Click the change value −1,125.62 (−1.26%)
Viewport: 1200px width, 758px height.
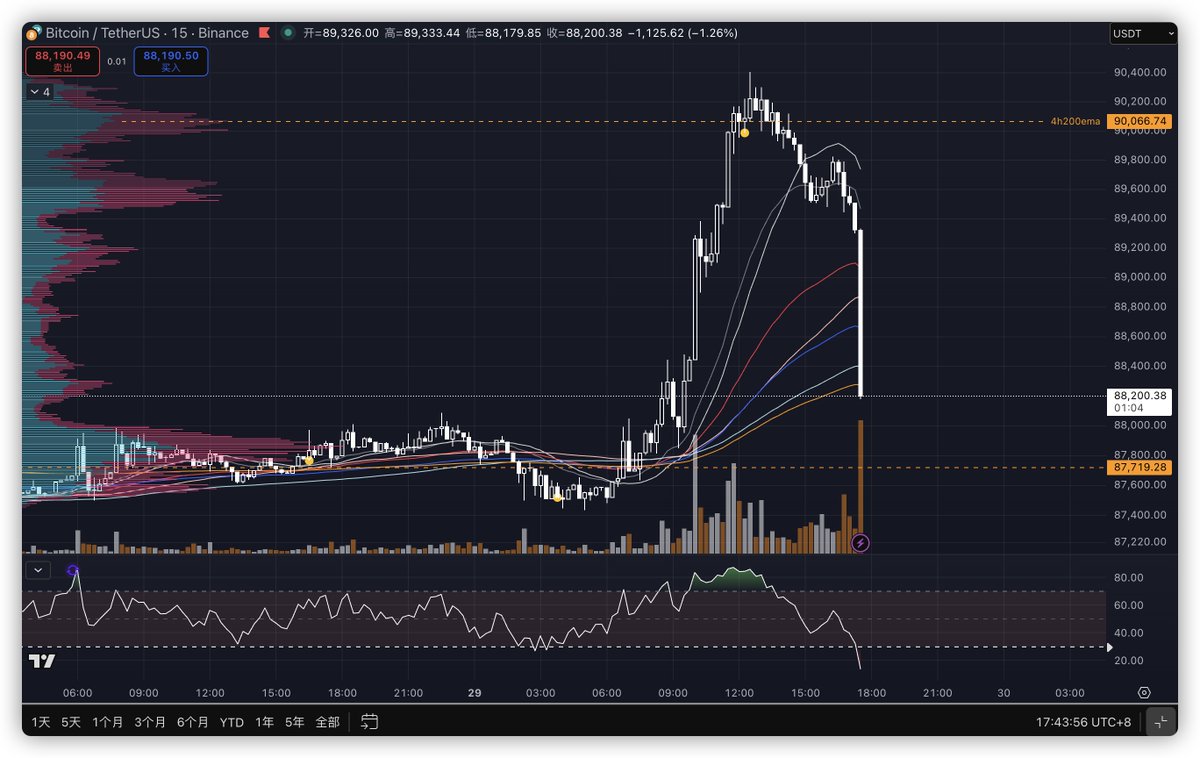click(683, 33)
